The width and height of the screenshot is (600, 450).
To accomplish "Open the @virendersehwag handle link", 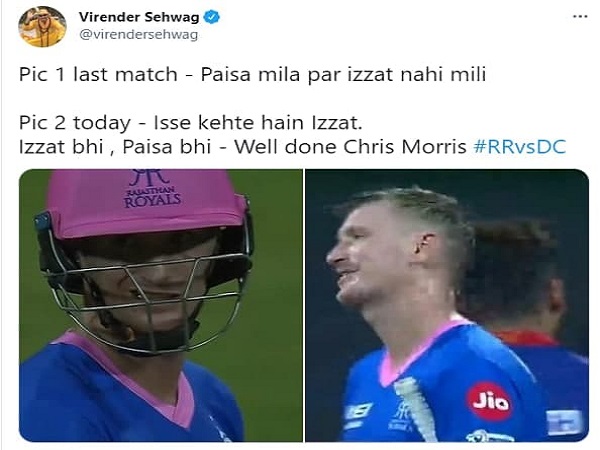I will (x=139, y=35).
